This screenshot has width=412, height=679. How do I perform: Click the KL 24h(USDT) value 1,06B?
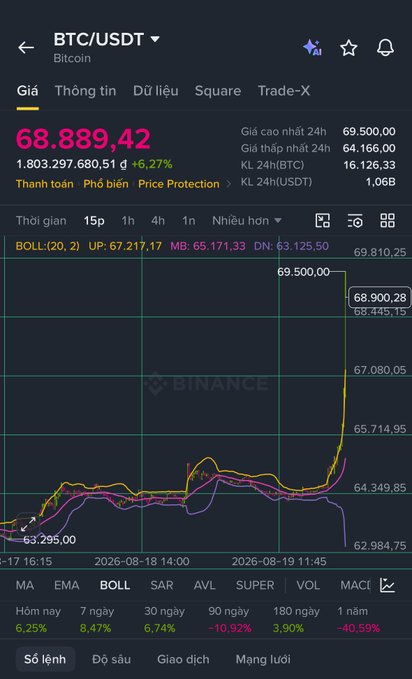[380, 182]
